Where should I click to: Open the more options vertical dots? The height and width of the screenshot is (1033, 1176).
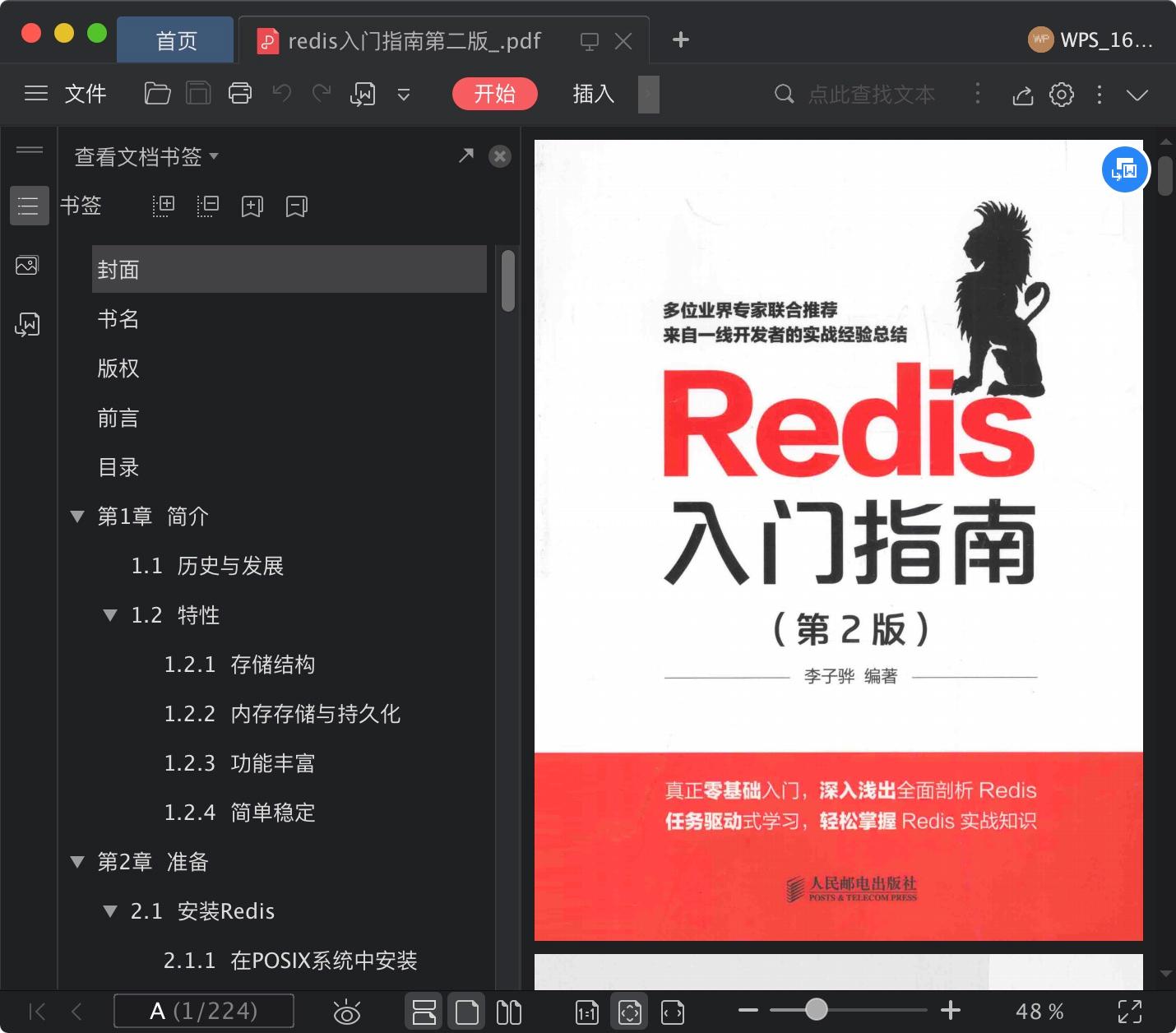[x=1100, y=95]
